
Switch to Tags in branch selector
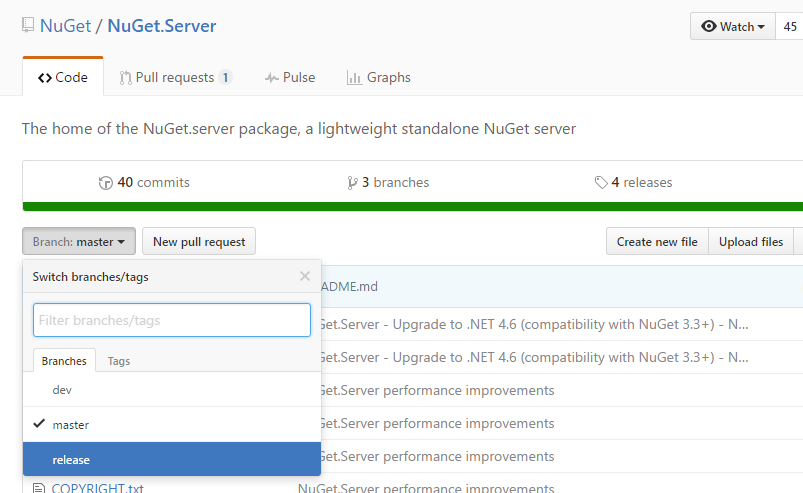click(x=119, y=361)
